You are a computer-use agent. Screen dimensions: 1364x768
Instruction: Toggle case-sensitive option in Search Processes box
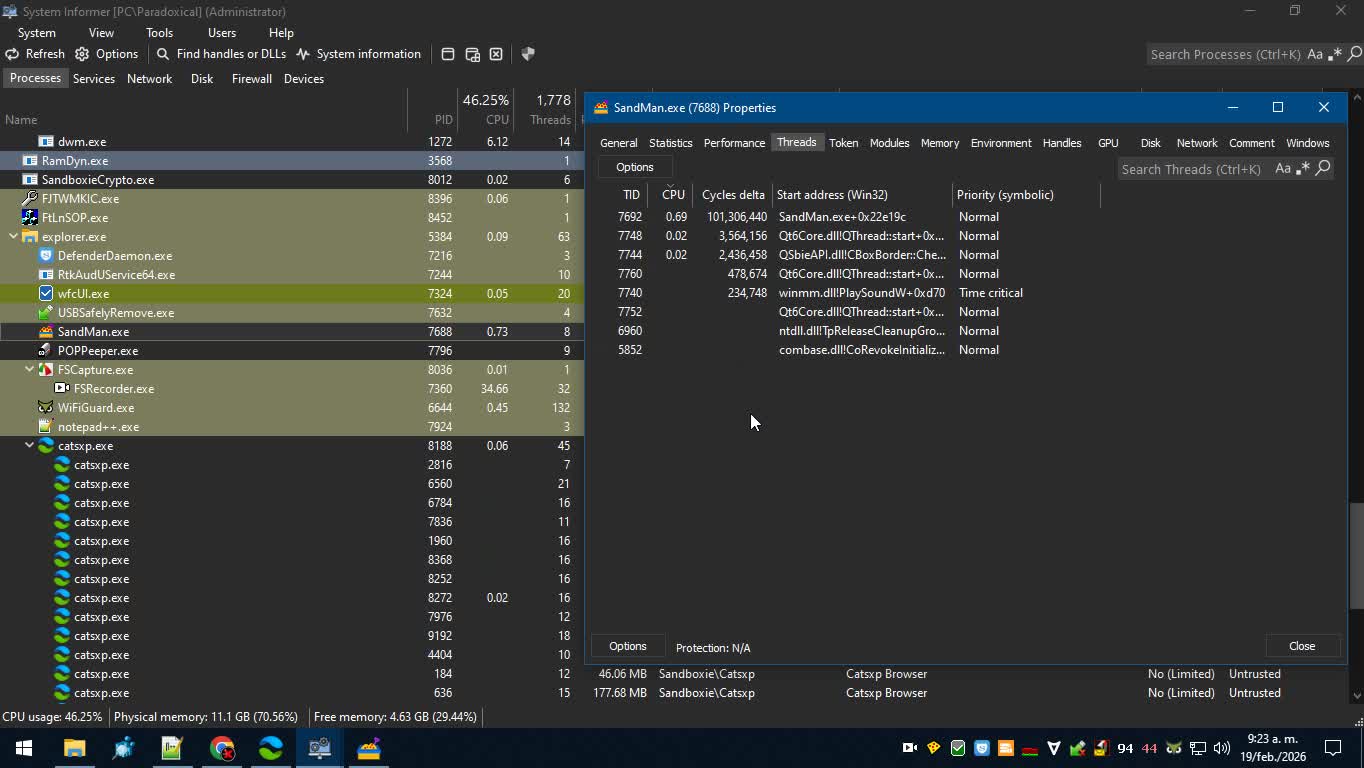(x=1315, y=55)
